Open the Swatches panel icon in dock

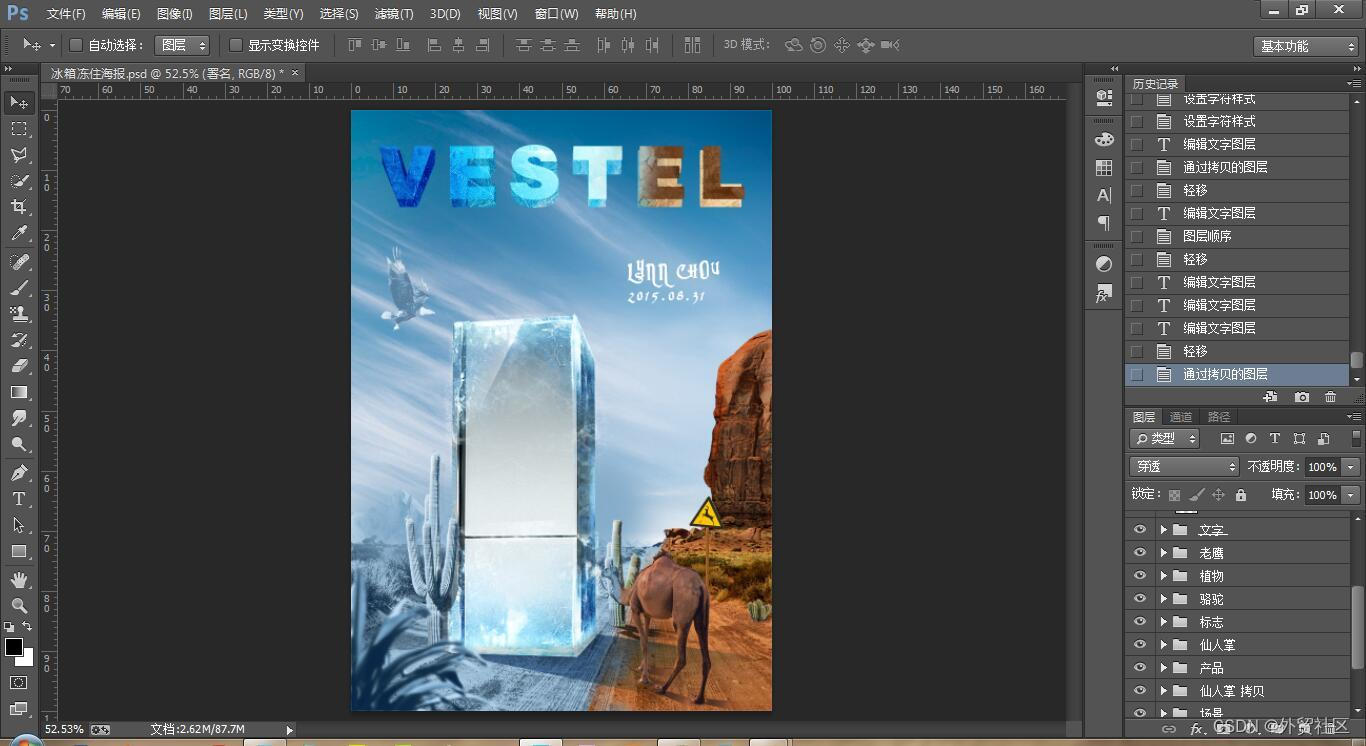(x=1104, y=168)
